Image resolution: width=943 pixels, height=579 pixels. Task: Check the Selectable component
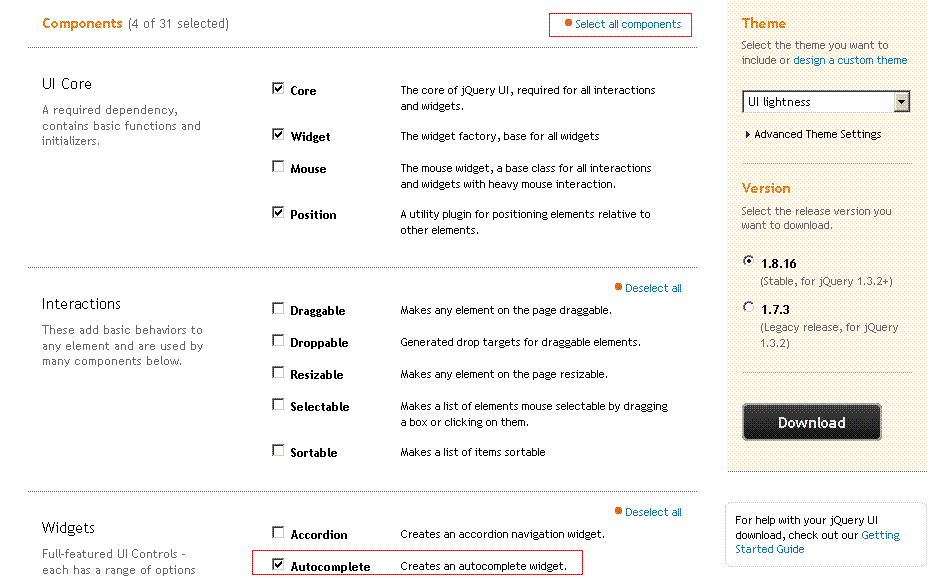[278, 403]
